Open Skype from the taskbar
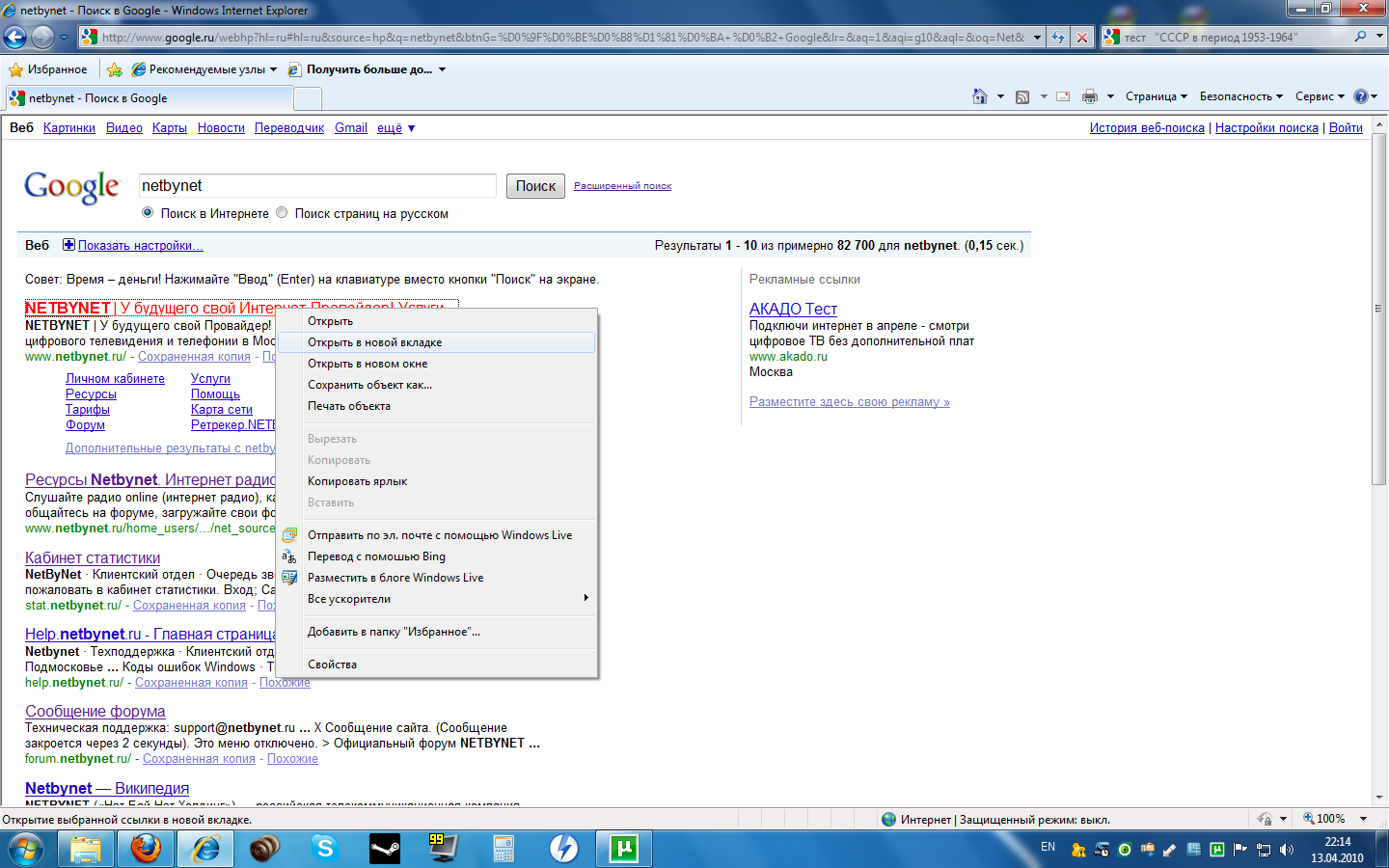The height and width of the screenshot is (868, 1389). 325,849
